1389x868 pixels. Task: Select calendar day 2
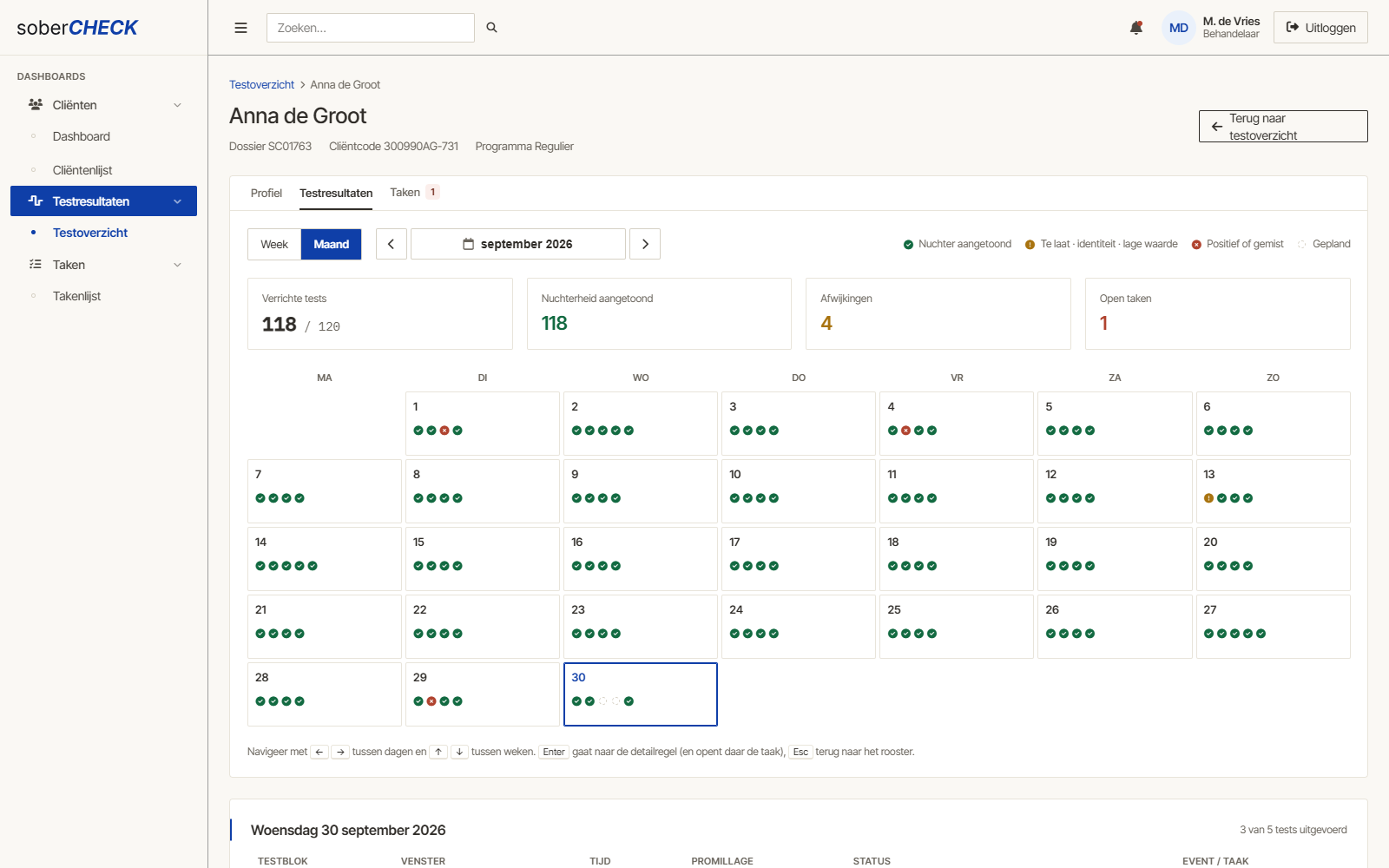(641, 424)
